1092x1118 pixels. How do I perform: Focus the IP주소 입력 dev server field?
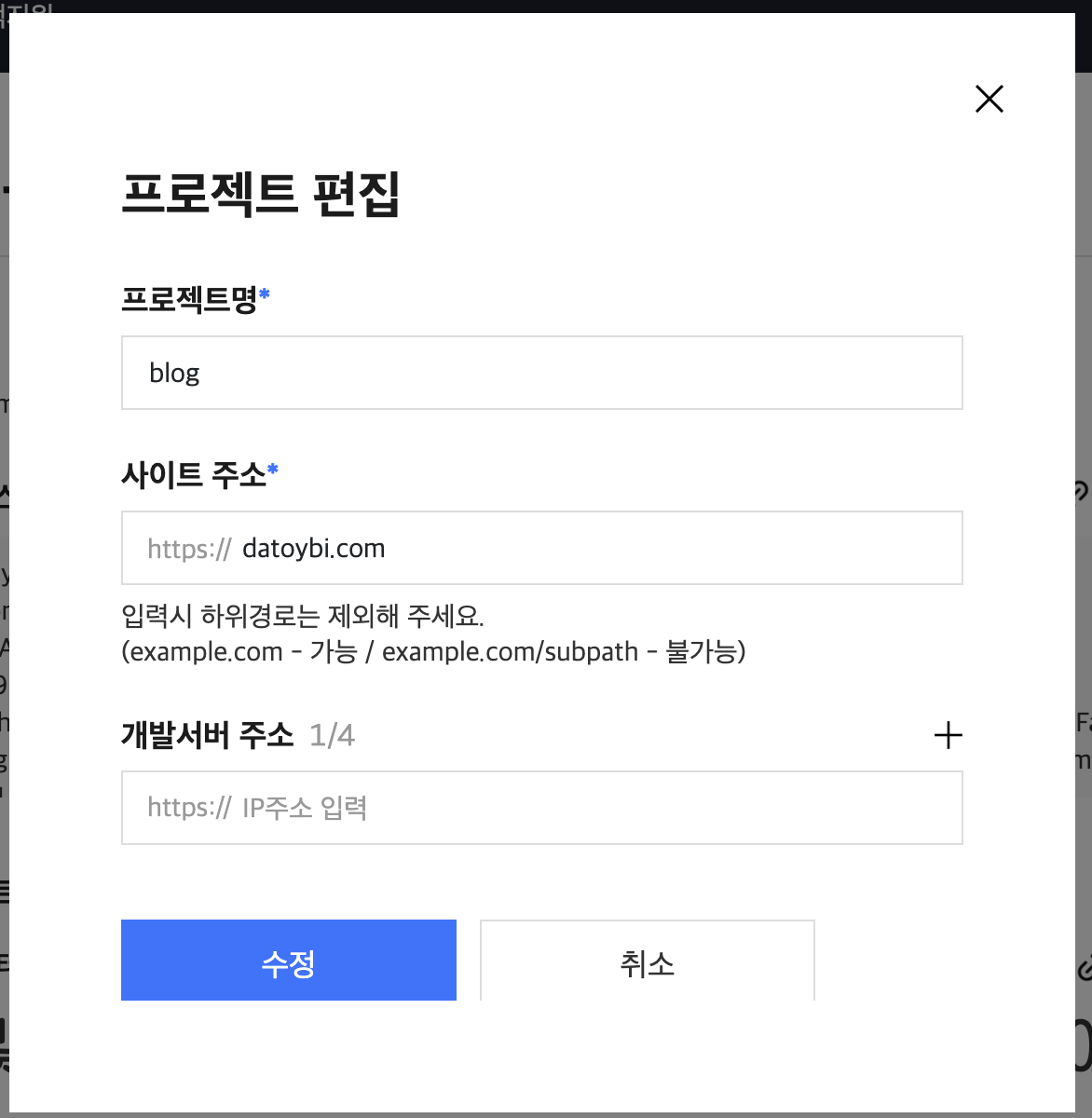(542, 808)
